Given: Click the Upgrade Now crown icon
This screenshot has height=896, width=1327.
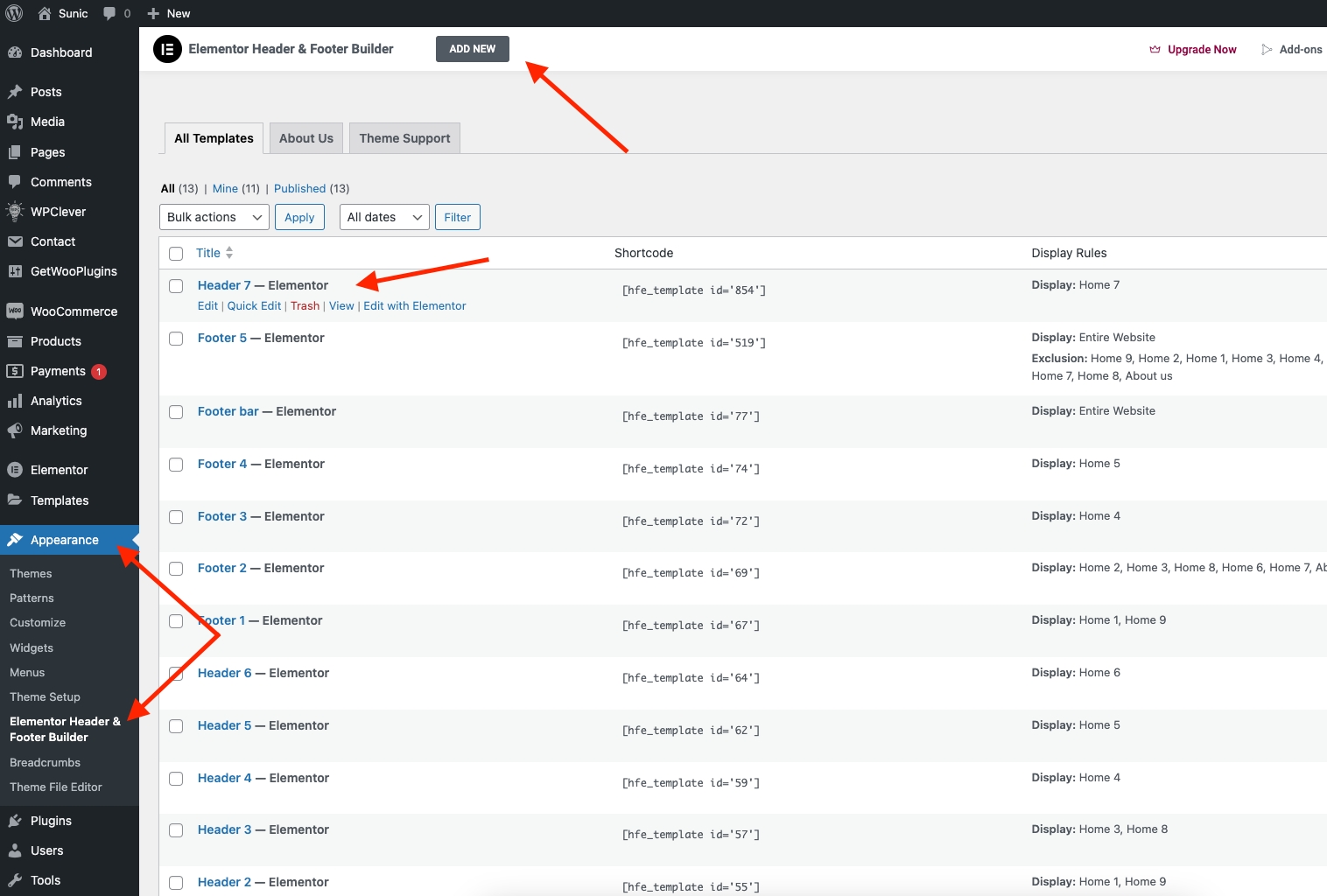Looking at the screenshot, I should (1155, 50).
